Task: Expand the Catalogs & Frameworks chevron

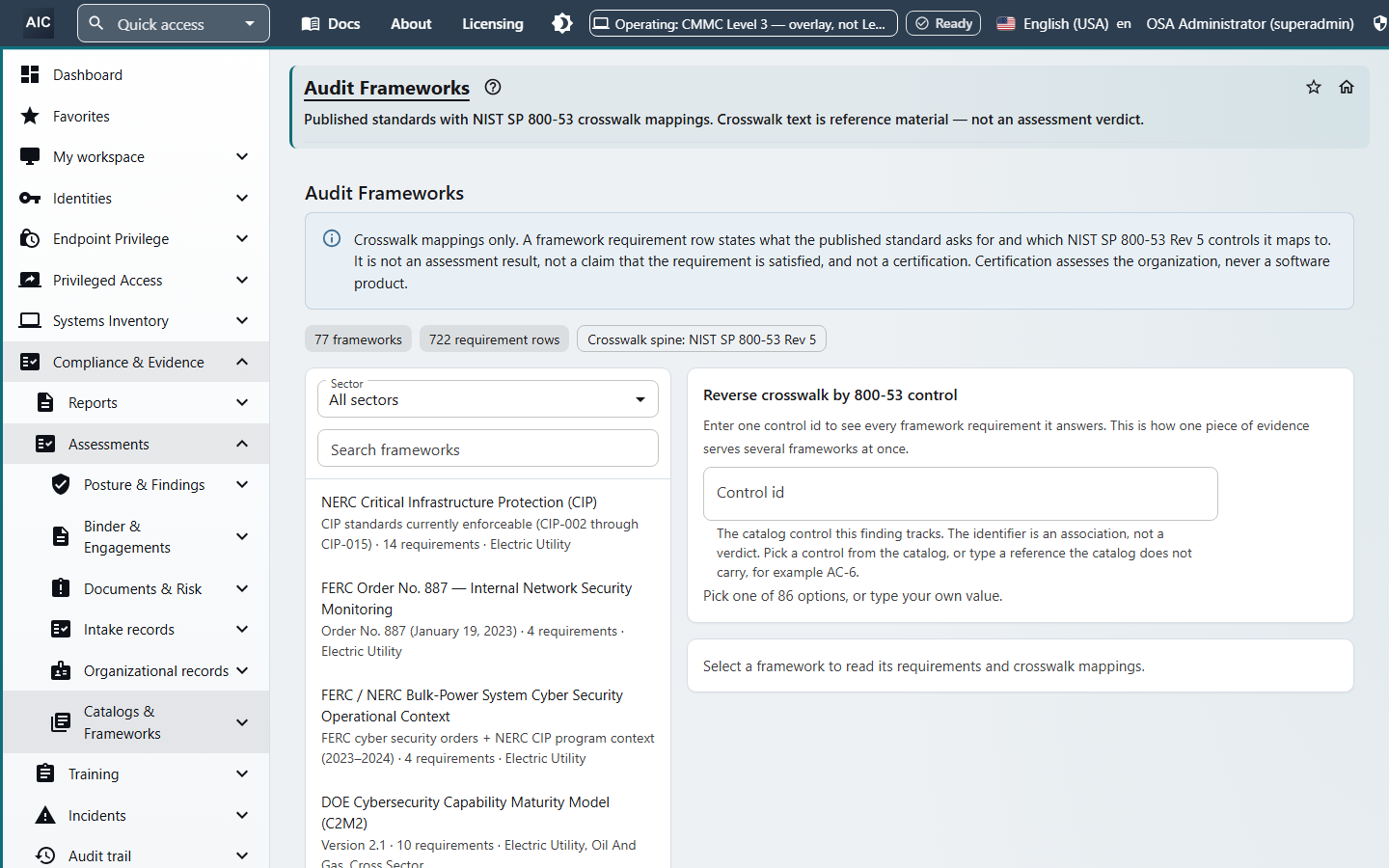Action: pyautogui.click(x=242, y=722)
